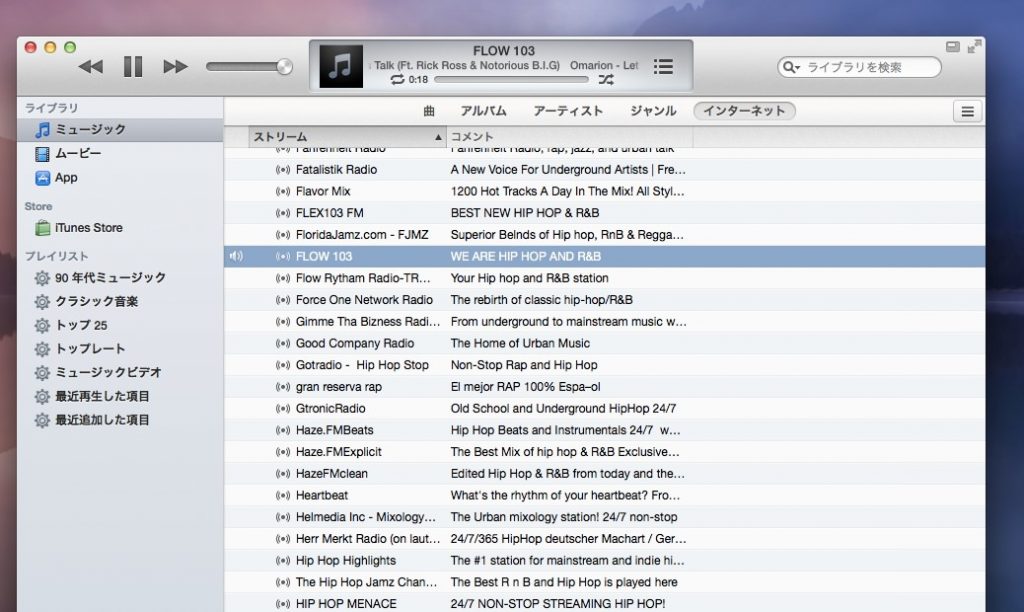Select the HazeFMclean stream name
This screenshot has width=1024, height=612.
pos(331,474)
